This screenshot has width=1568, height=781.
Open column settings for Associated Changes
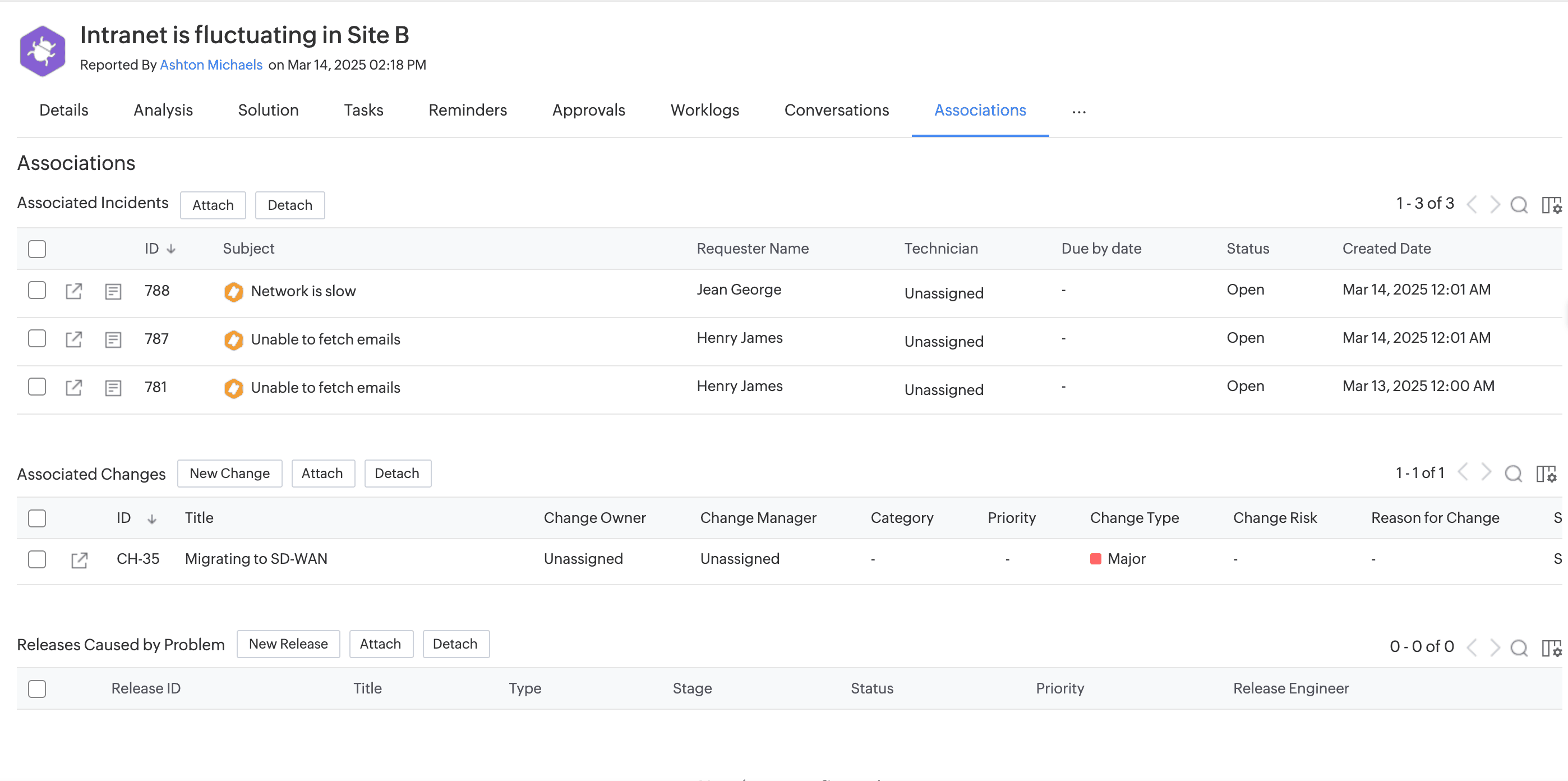pos(1546,474)
